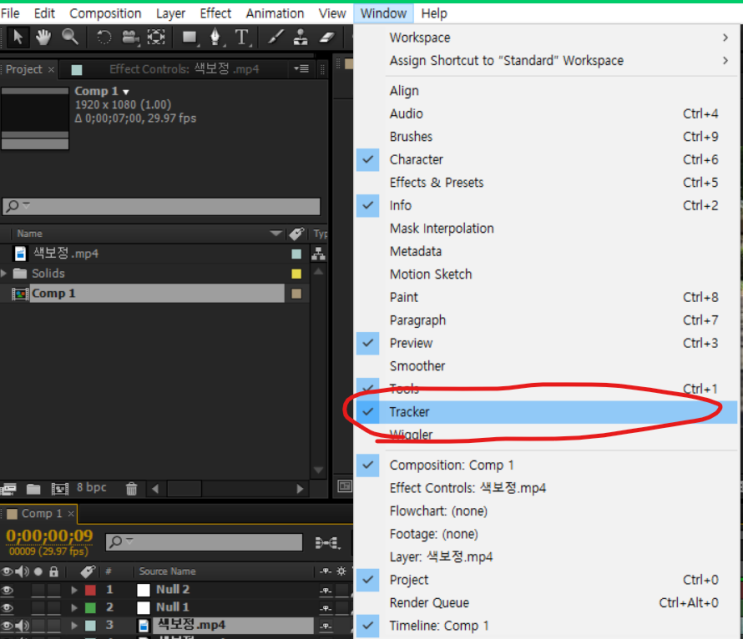Image resolution: width=743 pixels, height=639 pixels.
Task: Open the Composition menu
Action: coord(105,13)
